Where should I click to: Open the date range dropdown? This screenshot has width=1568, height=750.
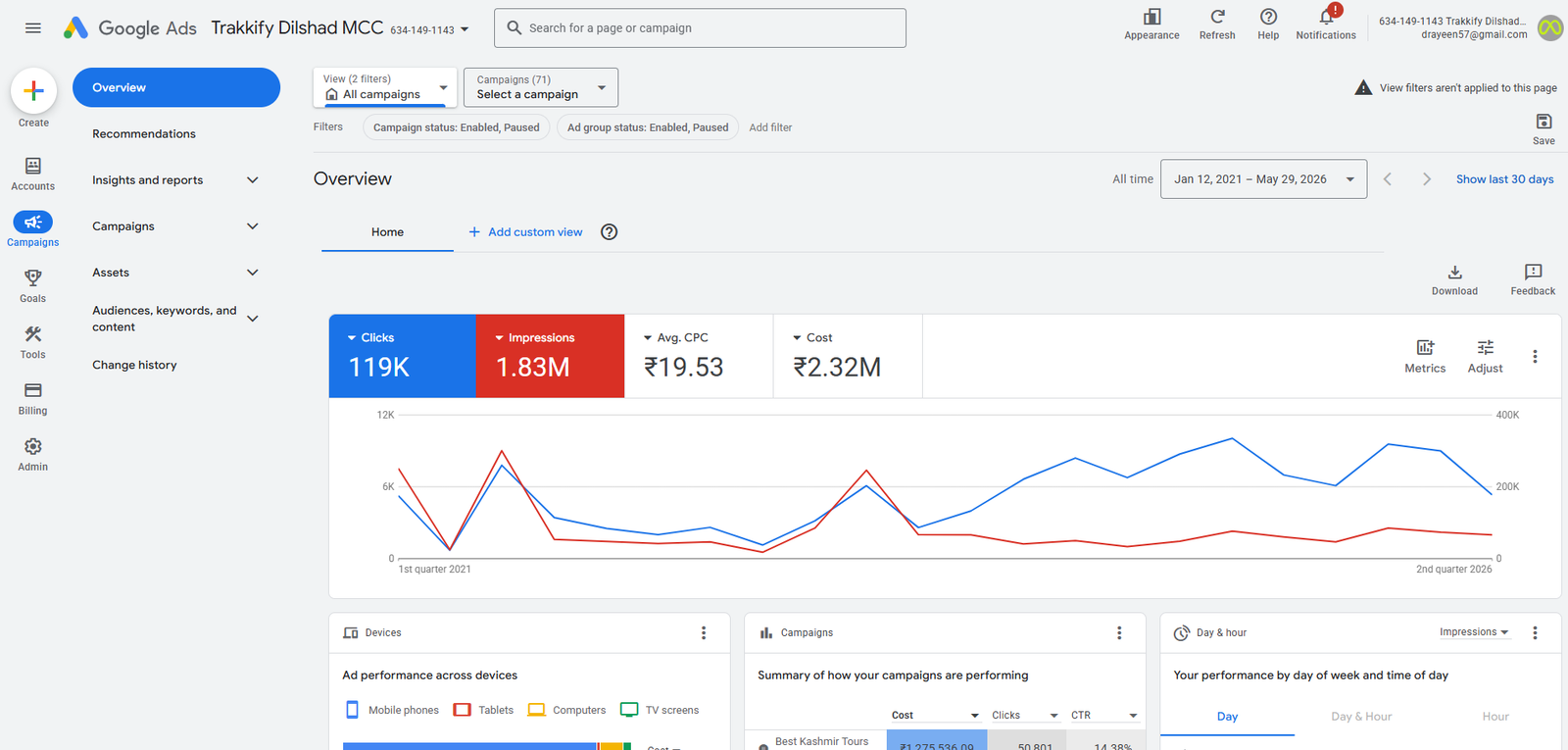1263,179
